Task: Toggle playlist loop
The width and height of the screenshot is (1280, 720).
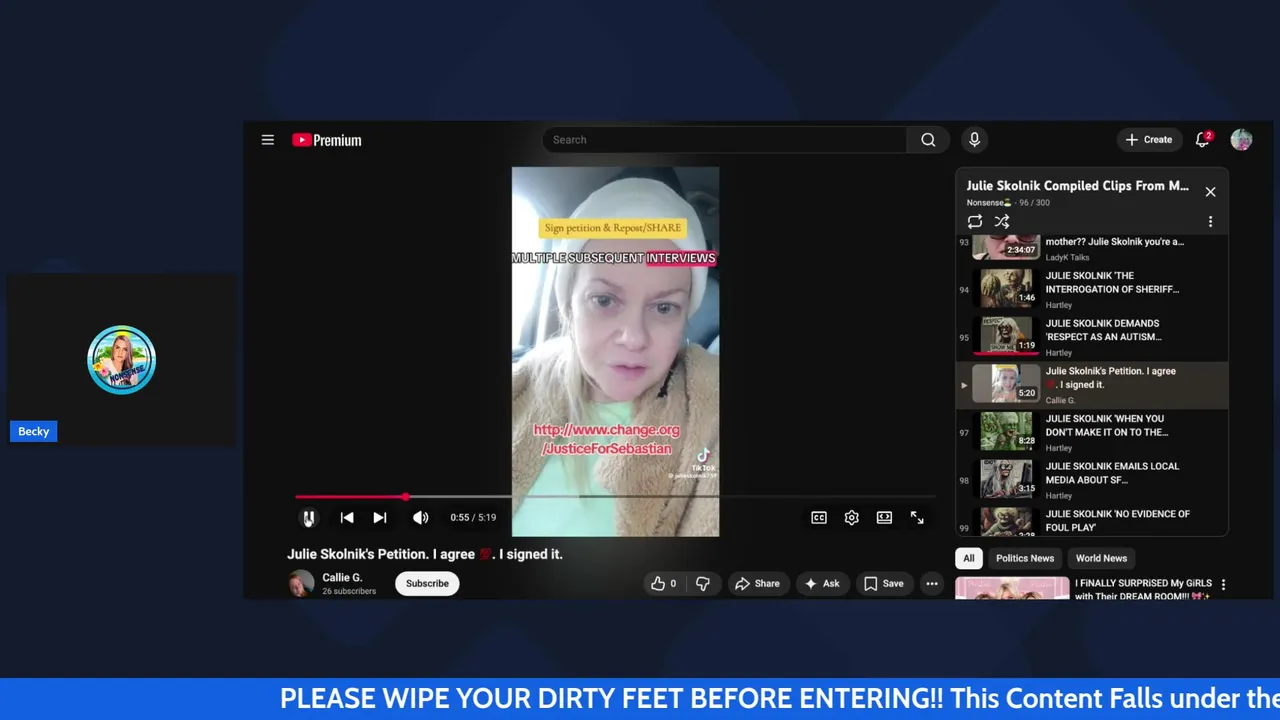Action: [x=975, y=222]
